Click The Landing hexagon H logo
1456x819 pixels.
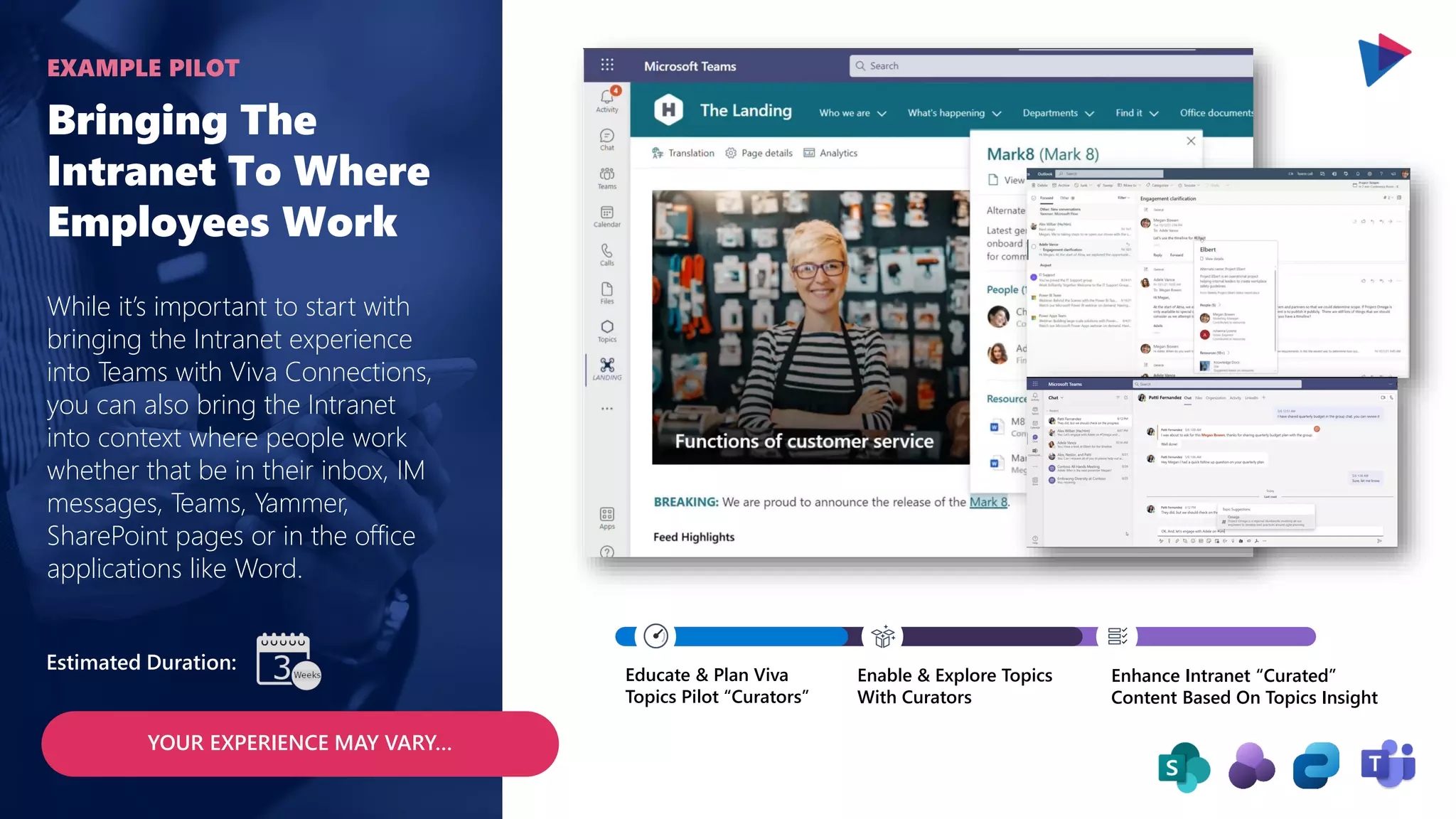point(668,110)
